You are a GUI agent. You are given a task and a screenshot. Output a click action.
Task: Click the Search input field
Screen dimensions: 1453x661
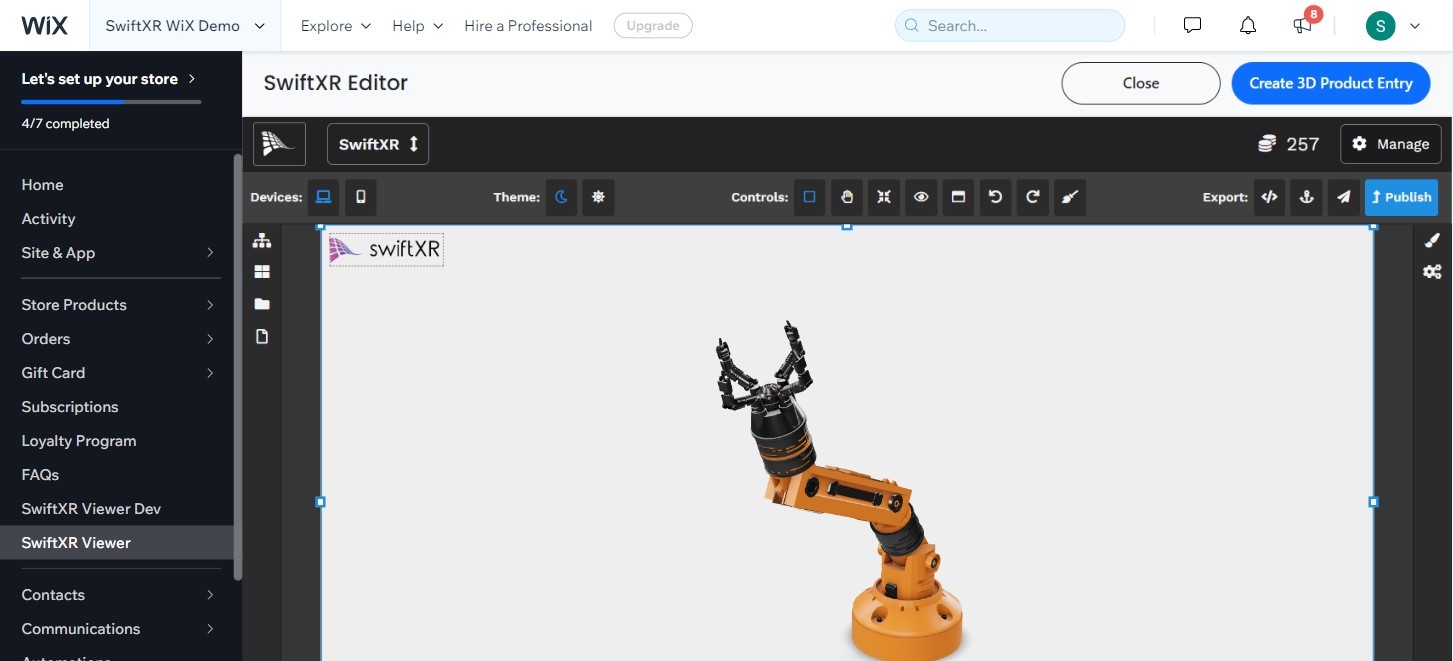tap(1010, 26)
